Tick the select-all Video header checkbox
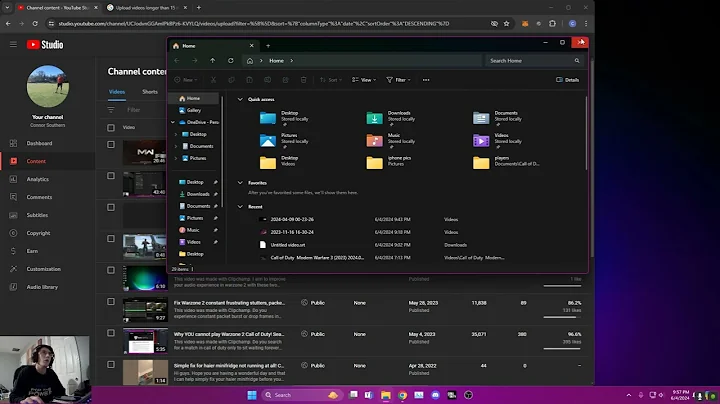720x404 pixels. [x=111, y=128]
